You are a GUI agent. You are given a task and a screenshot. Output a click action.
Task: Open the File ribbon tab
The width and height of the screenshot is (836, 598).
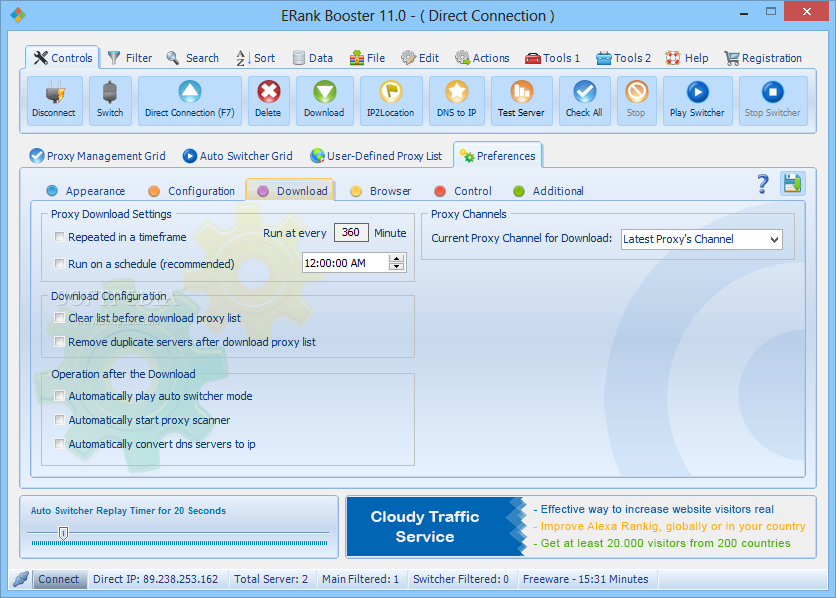pyautogui.click(x=367, y=58)
